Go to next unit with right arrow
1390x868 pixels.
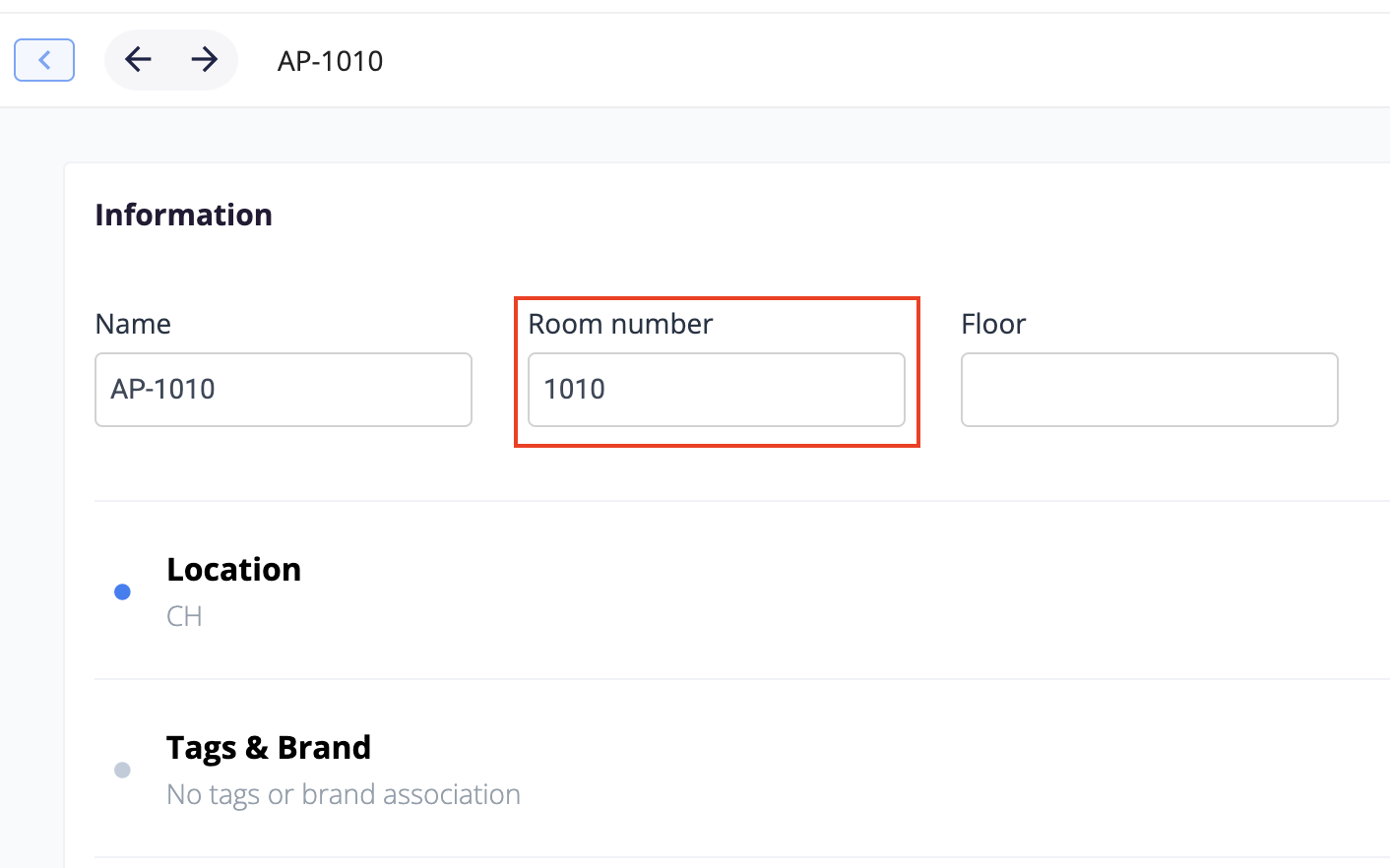pos(205,60)
